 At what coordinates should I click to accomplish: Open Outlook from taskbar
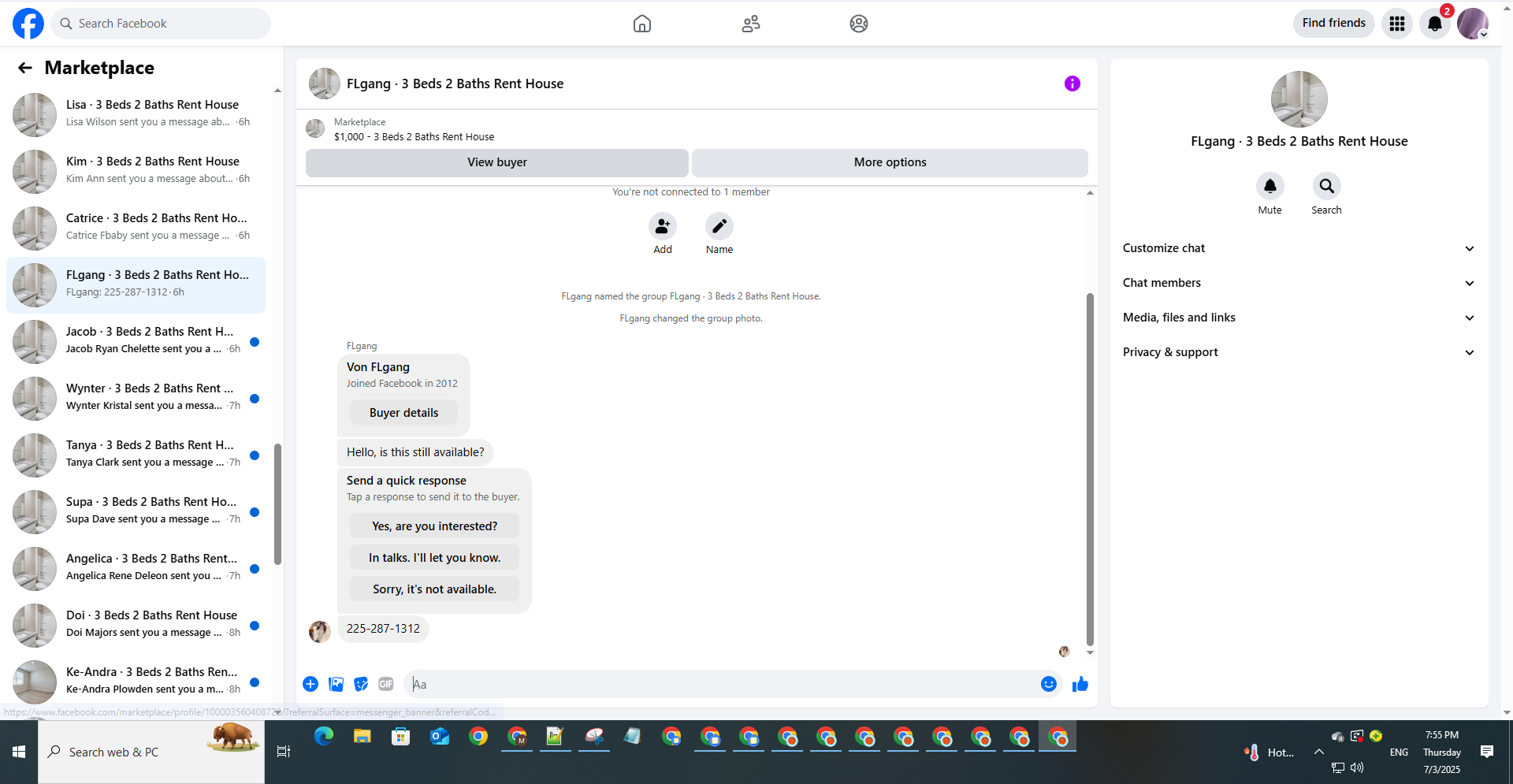click(440, 737)
